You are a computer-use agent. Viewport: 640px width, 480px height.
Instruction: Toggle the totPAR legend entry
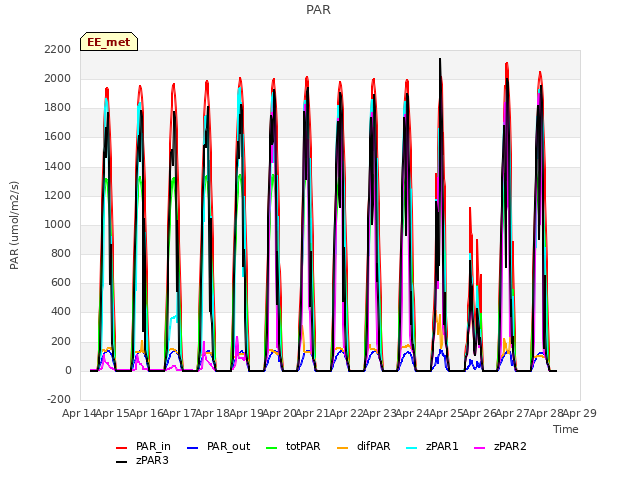[x=293, y=447]
